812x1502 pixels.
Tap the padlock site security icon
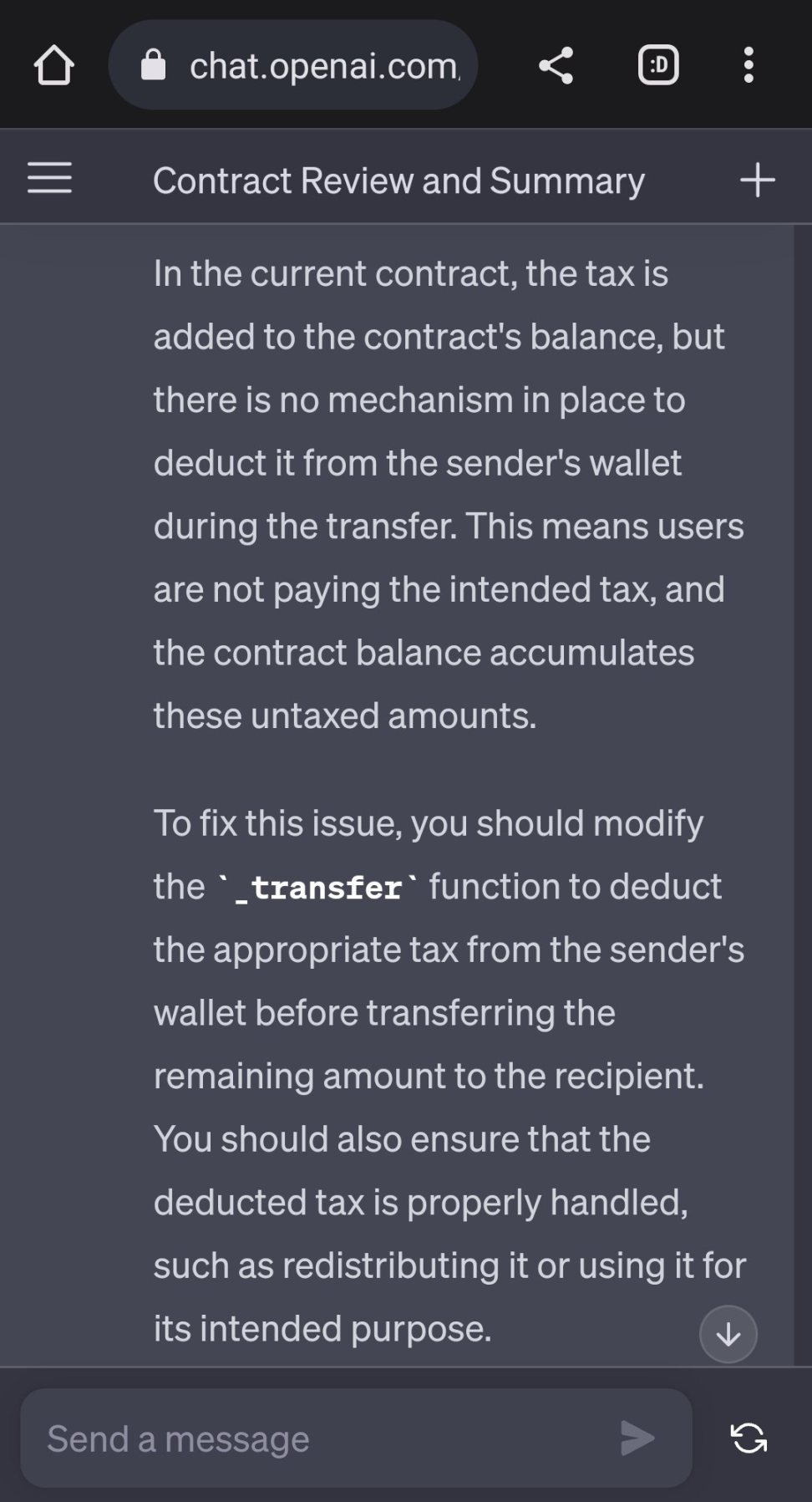click(153, 64)
